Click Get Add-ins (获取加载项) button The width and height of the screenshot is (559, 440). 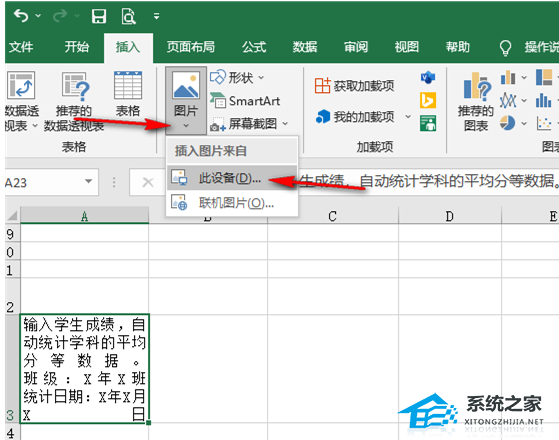[x=354, y=86]
